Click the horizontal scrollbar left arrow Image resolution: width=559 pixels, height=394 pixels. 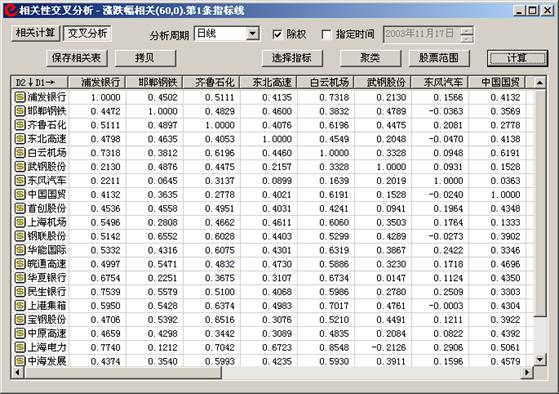point(17,373)
